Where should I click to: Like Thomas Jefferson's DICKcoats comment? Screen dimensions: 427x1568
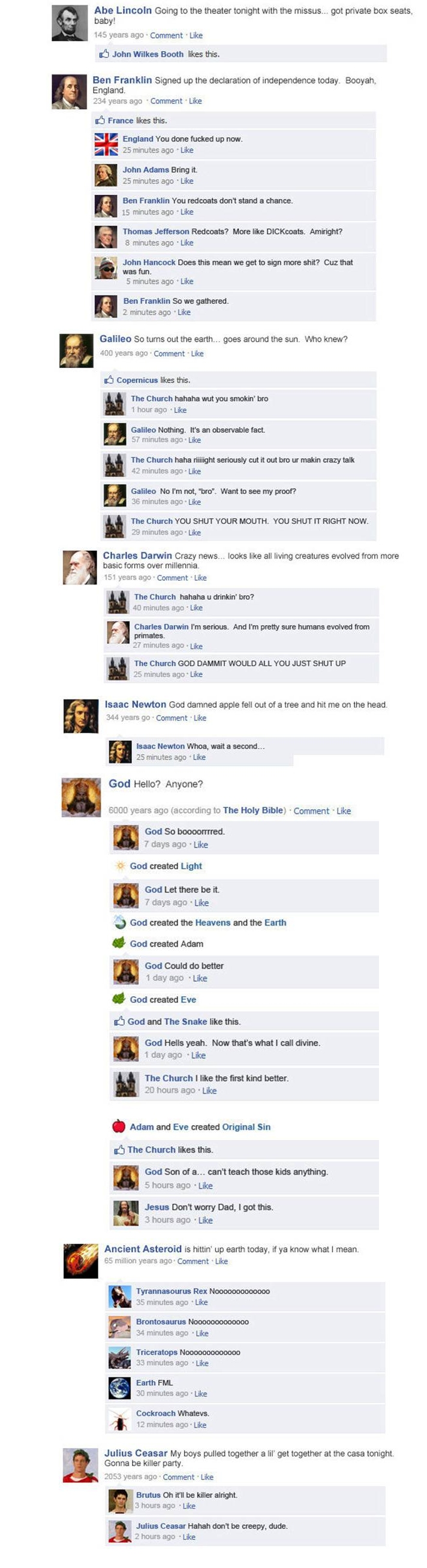[x=187, y=243]
